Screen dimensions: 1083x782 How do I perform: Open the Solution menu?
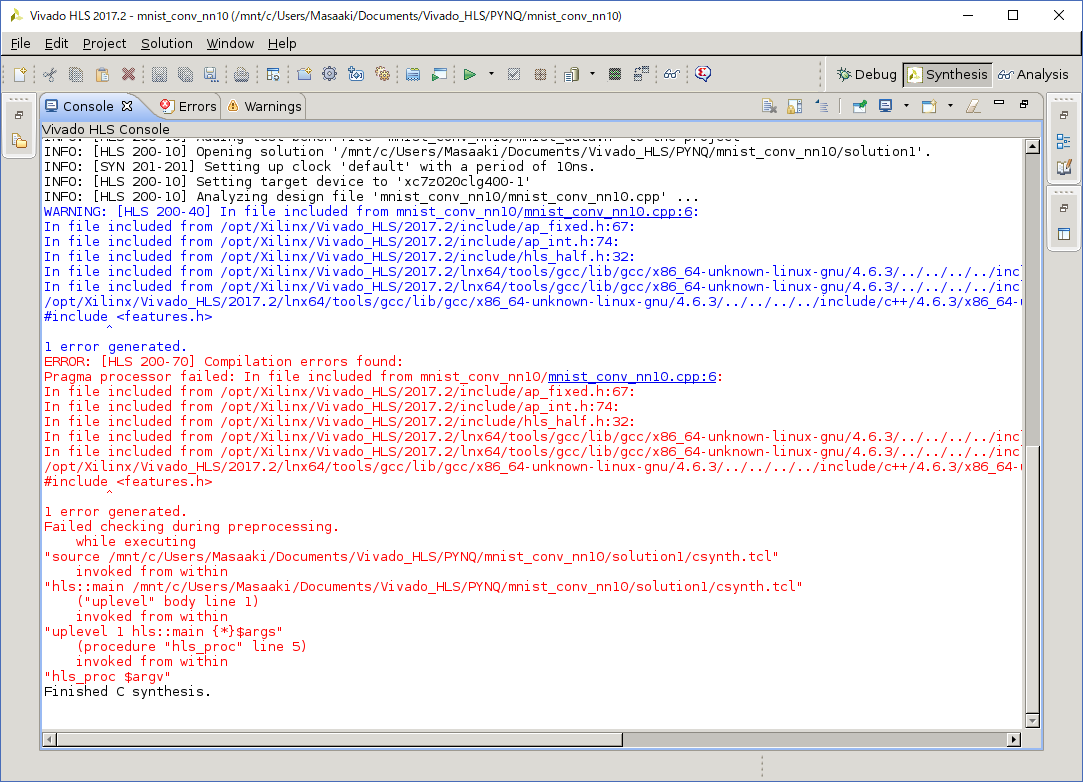pyautogui.click(x=166, y=43)
